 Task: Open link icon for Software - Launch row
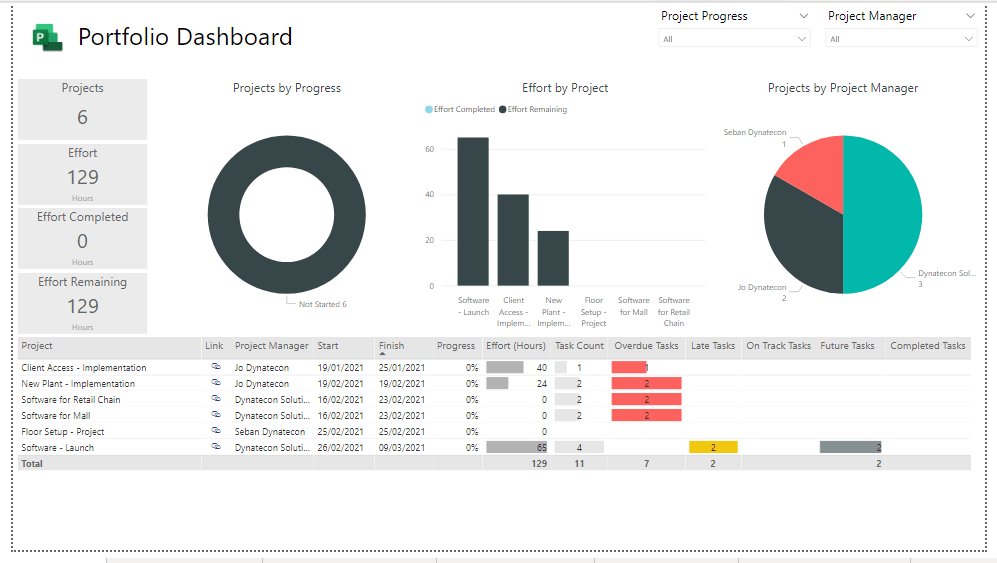[x=215, y=448]
